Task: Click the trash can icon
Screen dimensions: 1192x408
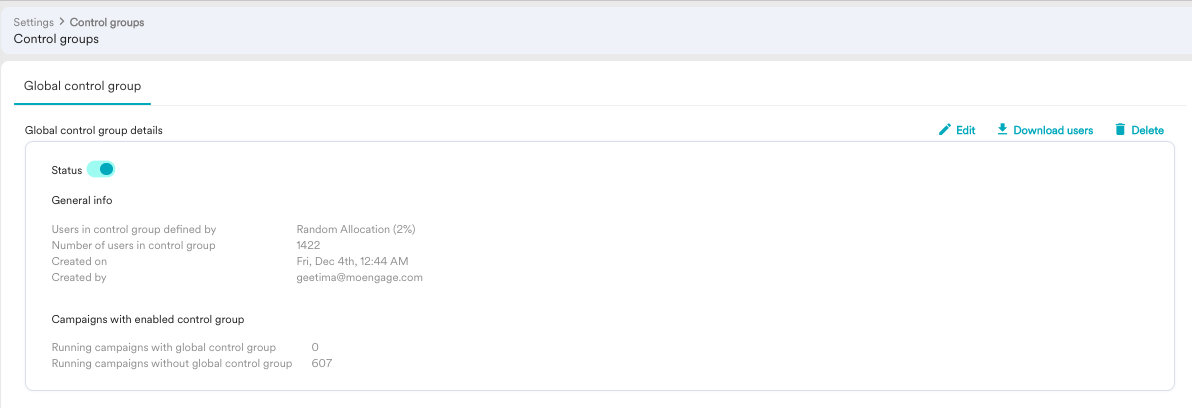Action: click(x=1120, y=129)
